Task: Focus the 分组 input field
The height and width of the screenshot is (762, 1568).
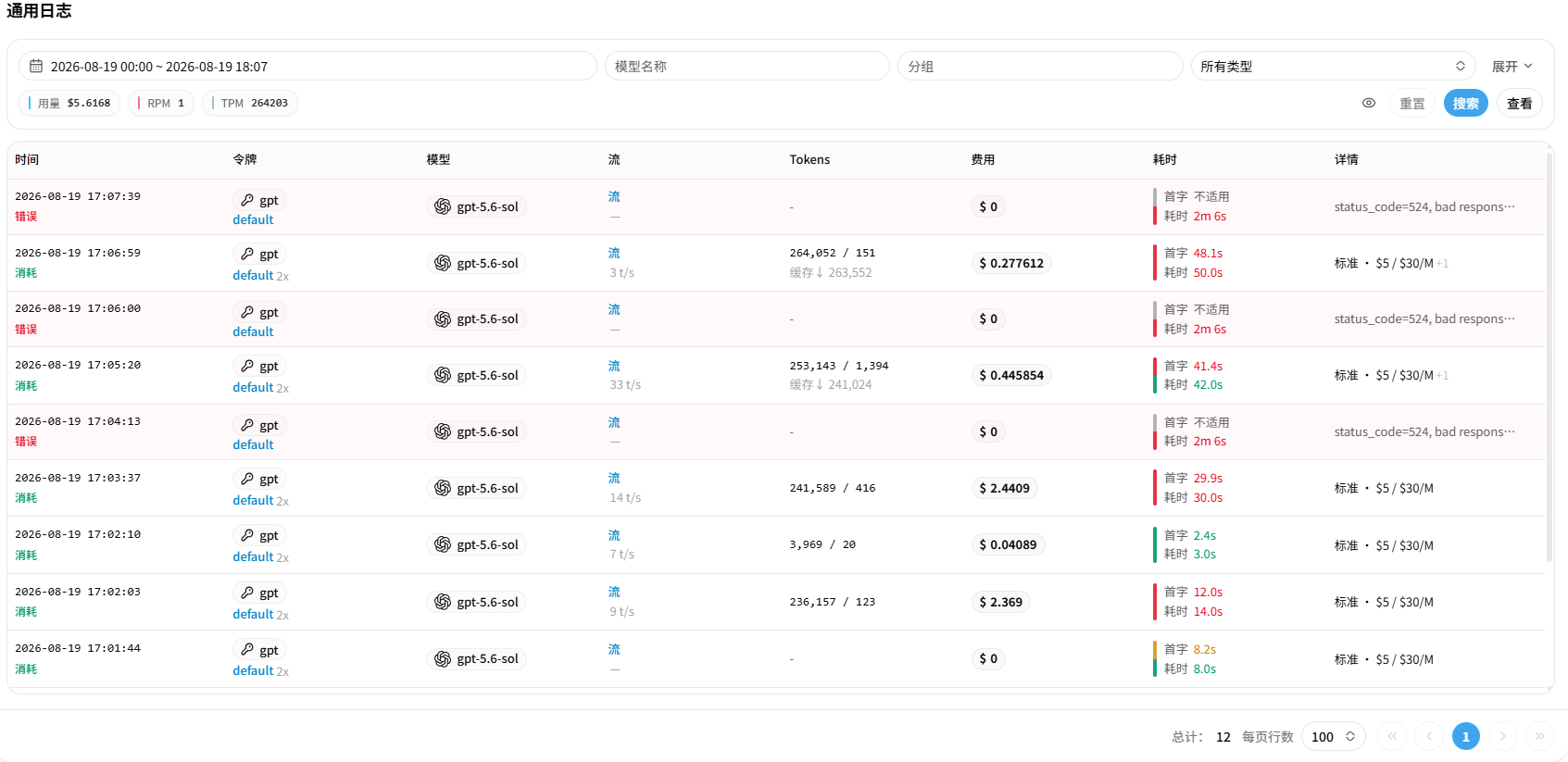Action: point(1040,67)
